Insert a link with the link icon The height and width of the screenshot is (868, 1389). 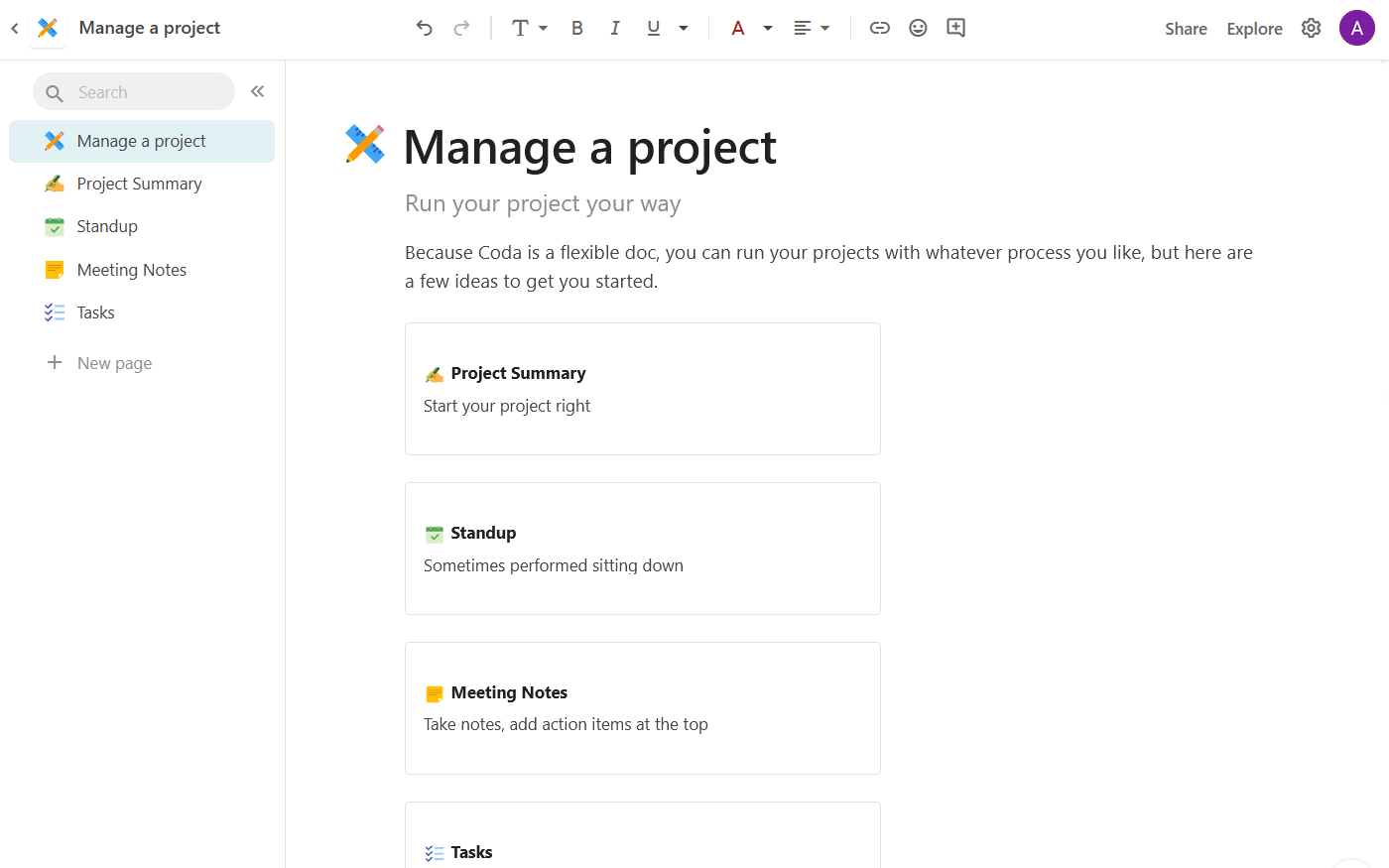[879, 28]
